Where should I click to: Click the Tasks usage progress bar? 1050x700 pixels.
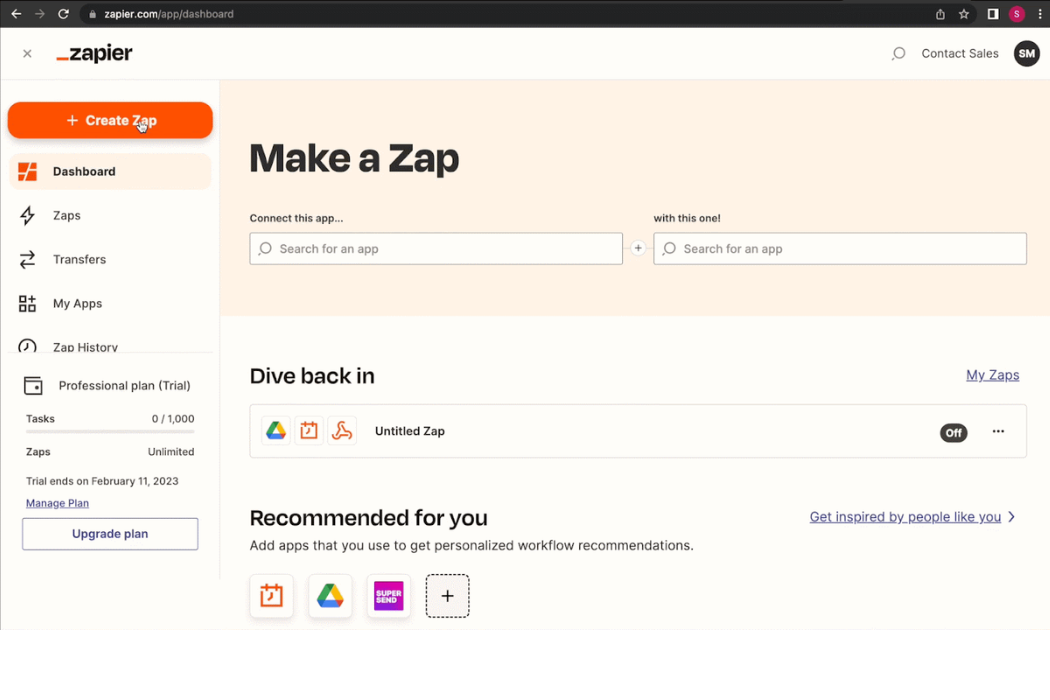click(110, 432)
